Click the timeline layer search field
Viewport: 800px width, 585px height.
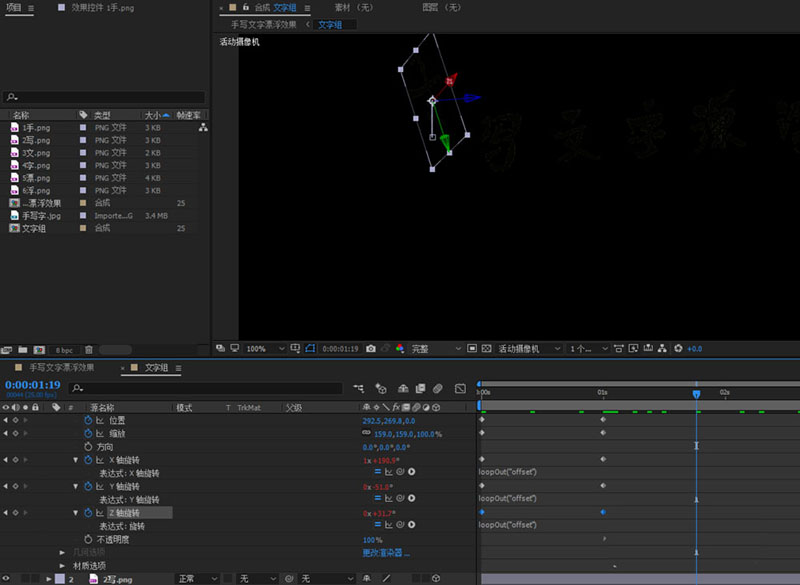206,389
